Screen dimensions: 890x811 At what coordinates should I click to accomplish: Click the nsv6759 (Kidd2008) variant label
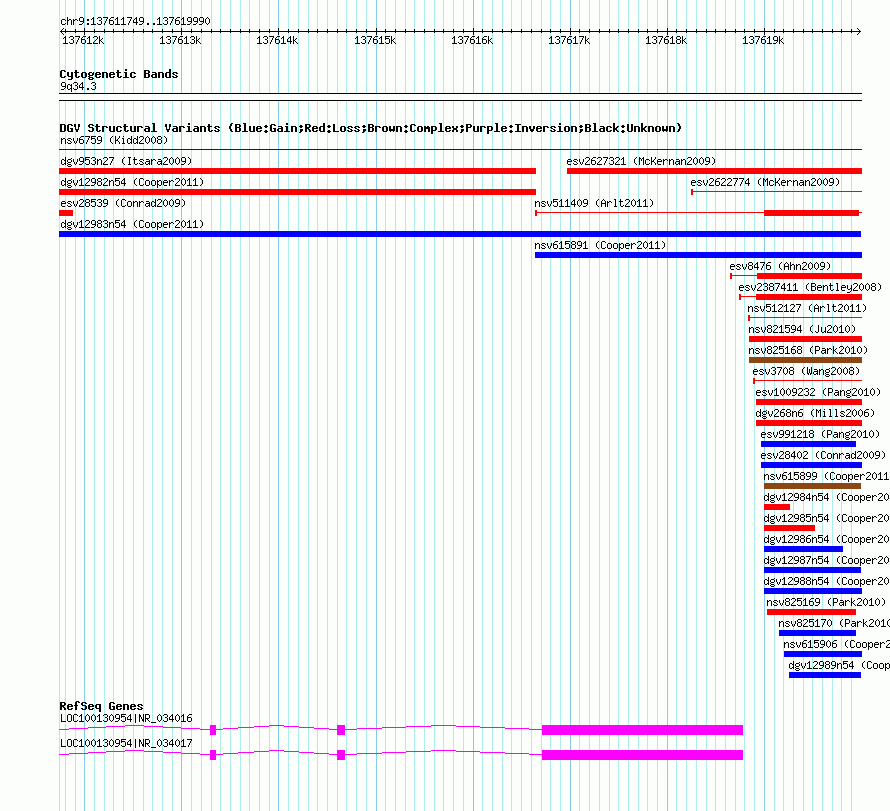[x=114, y=140]
